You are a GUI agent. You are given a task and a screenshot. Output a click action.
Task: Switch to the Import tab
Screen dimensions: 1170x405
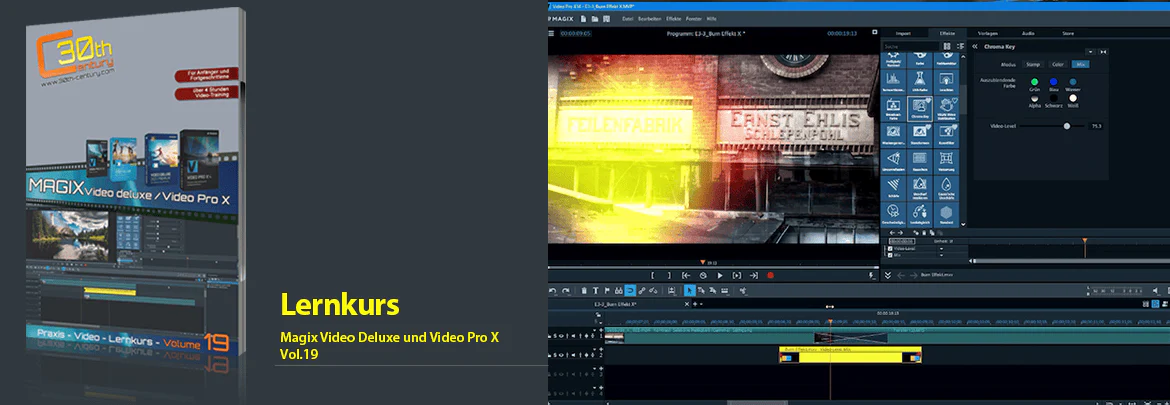[904, 34]
